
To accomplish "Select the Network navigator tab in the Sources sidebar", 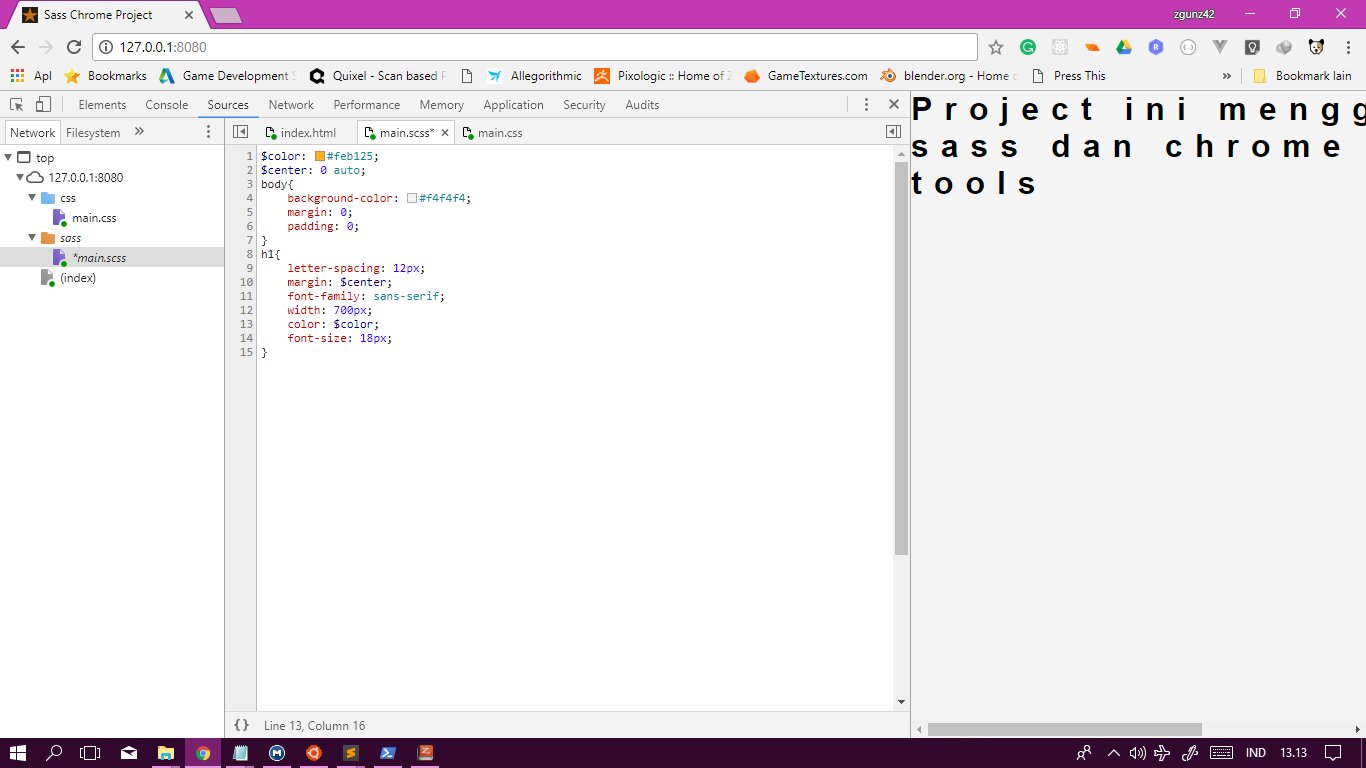I will (33, 132).
